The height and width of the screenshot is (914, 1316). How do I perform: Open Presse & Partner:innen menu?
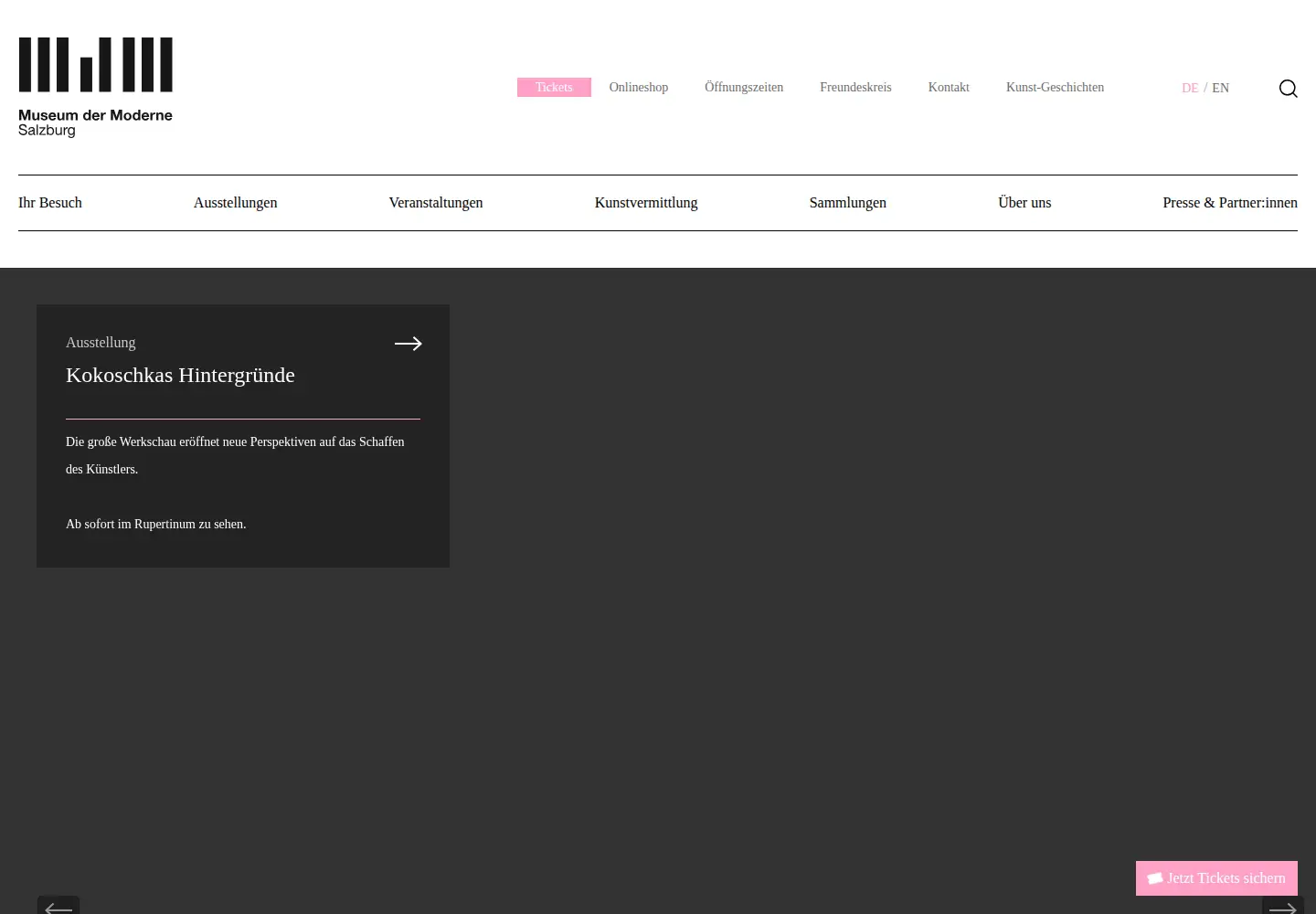coord(1230,203)
